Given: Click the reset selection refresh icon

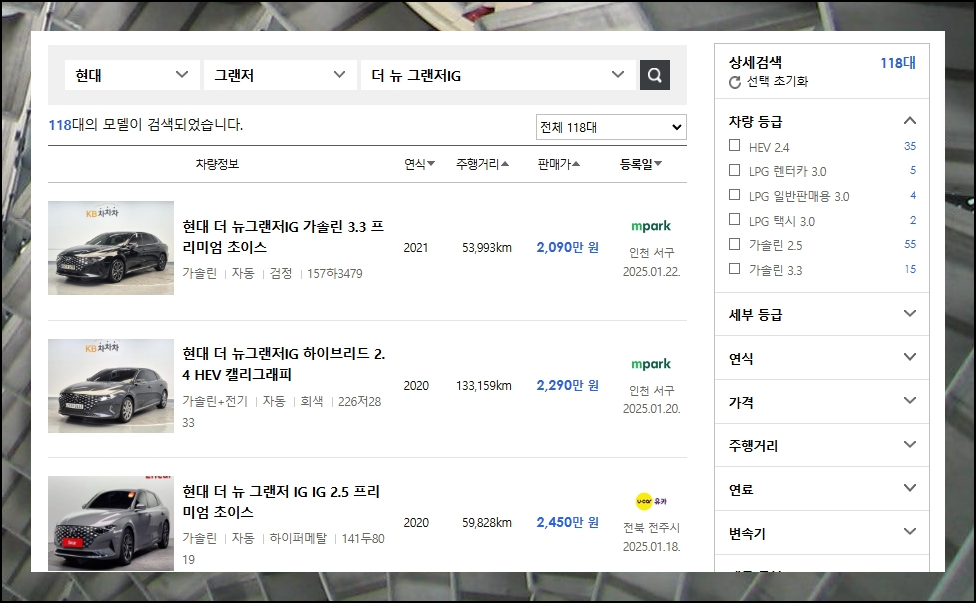Looking at the screenshot, I should (735, 82).
